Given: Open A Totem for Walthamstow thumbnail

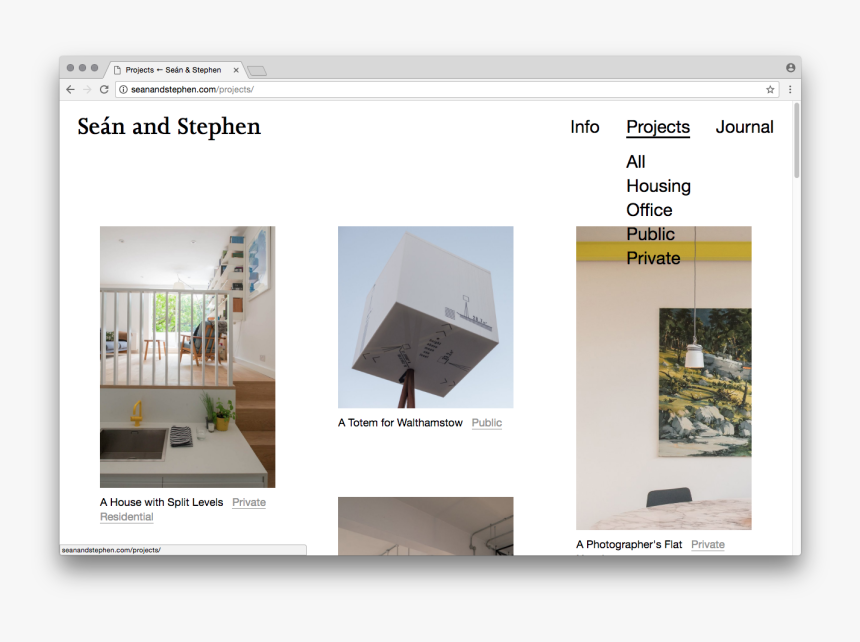Looking at the screenshot, I should (x=425, y=316).
